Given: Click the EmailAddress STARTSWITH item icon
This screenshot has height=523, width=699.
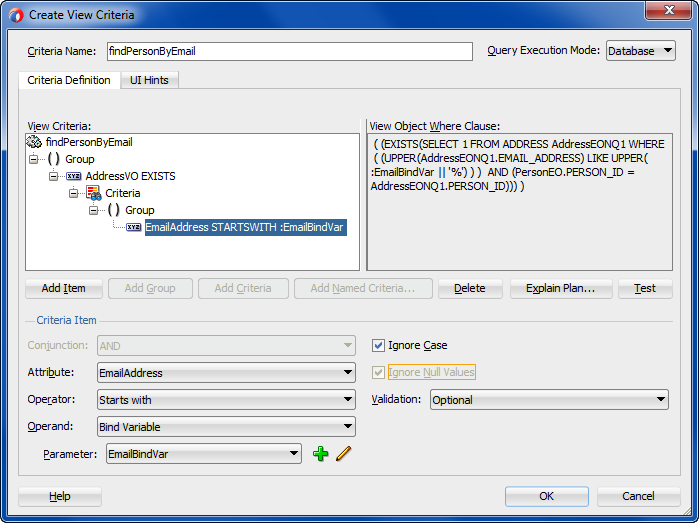Looking at the screenshot, I should pos(134,227).
